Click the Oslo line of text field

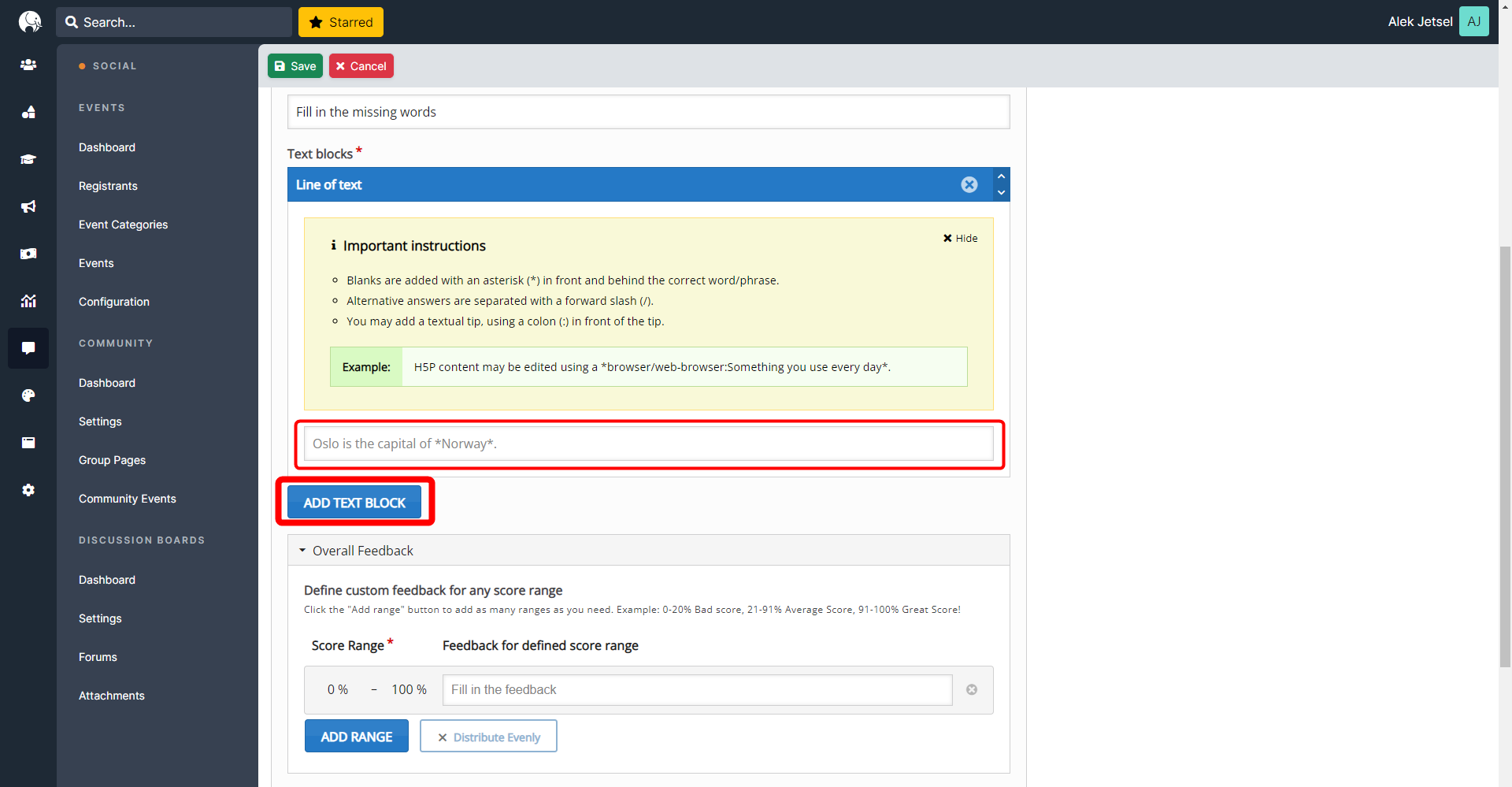[649, 444]
